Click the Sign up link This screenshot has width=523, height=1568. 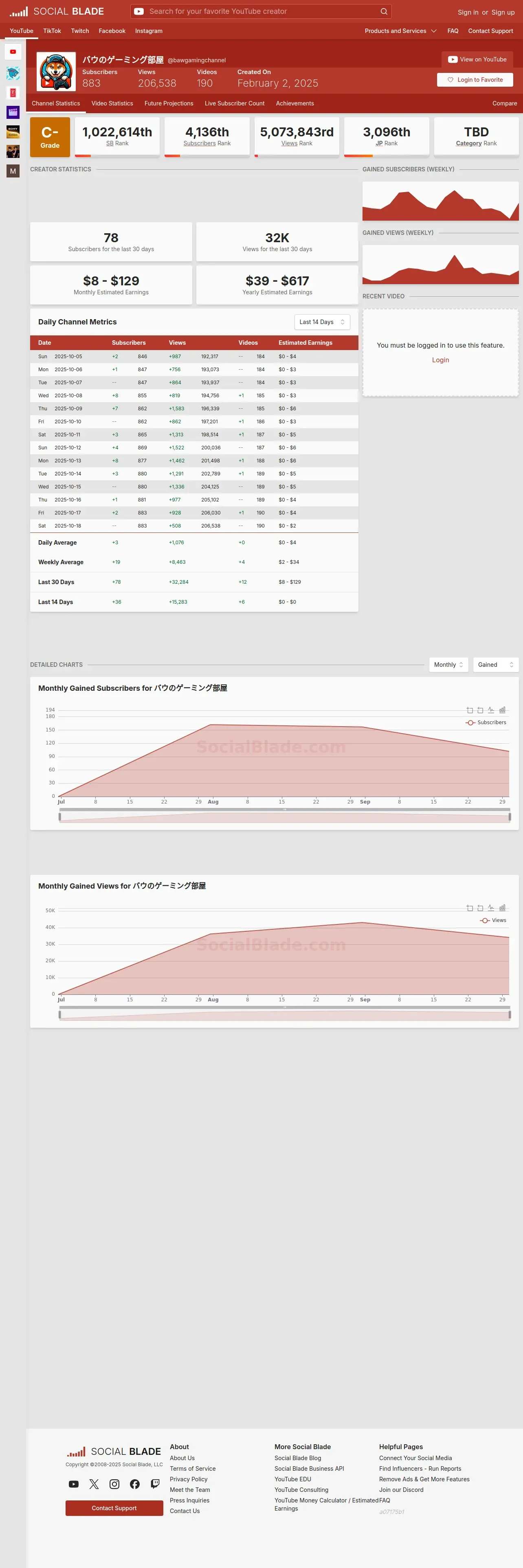(x=503, y=12)
